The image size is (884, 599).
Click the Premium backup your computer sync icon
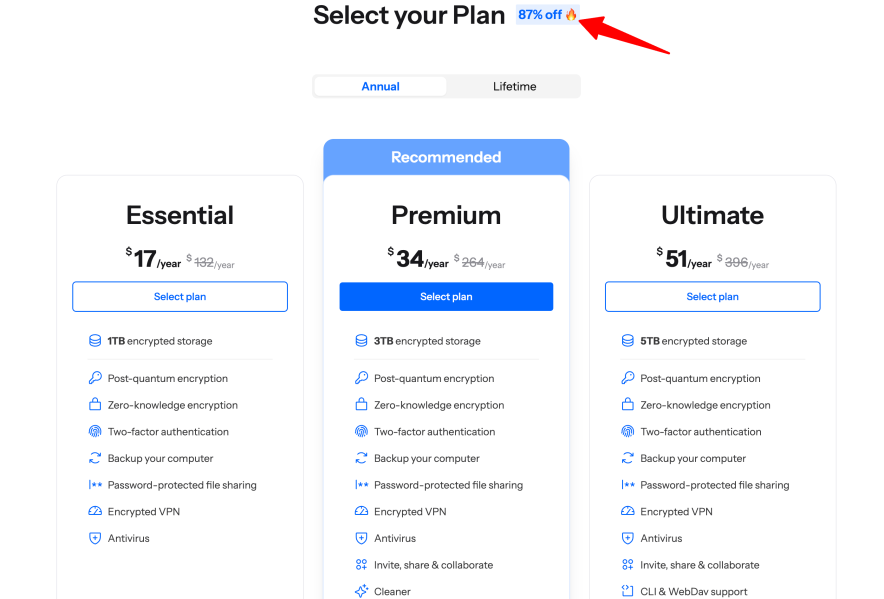[x=362, y=458]
